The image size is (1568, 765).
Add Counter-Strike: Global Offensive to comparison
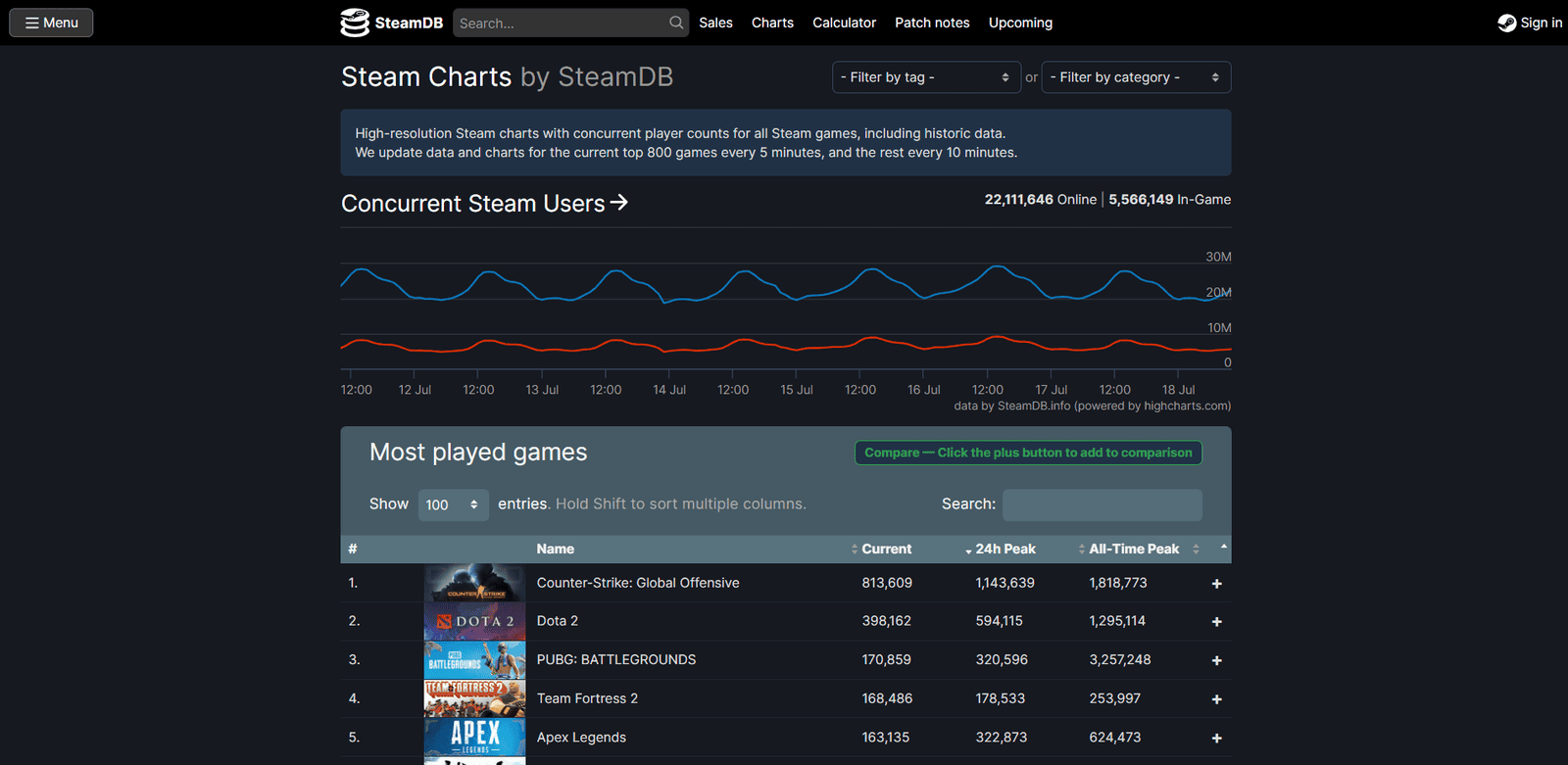tap(1216, 584)
